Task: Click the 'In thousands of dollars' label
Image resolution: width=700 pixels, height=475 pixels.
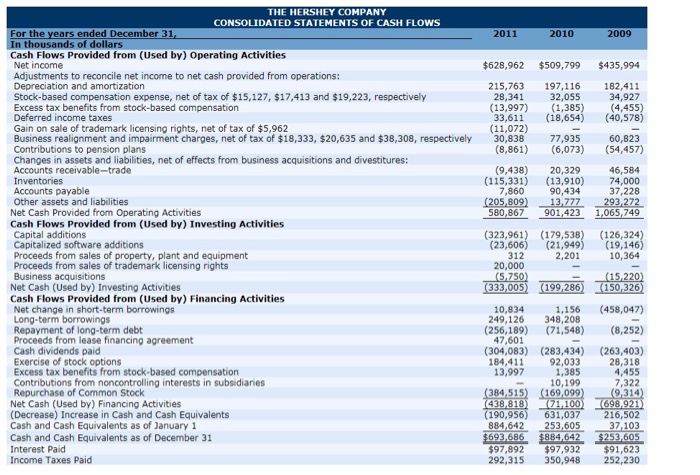Action: 66,45
